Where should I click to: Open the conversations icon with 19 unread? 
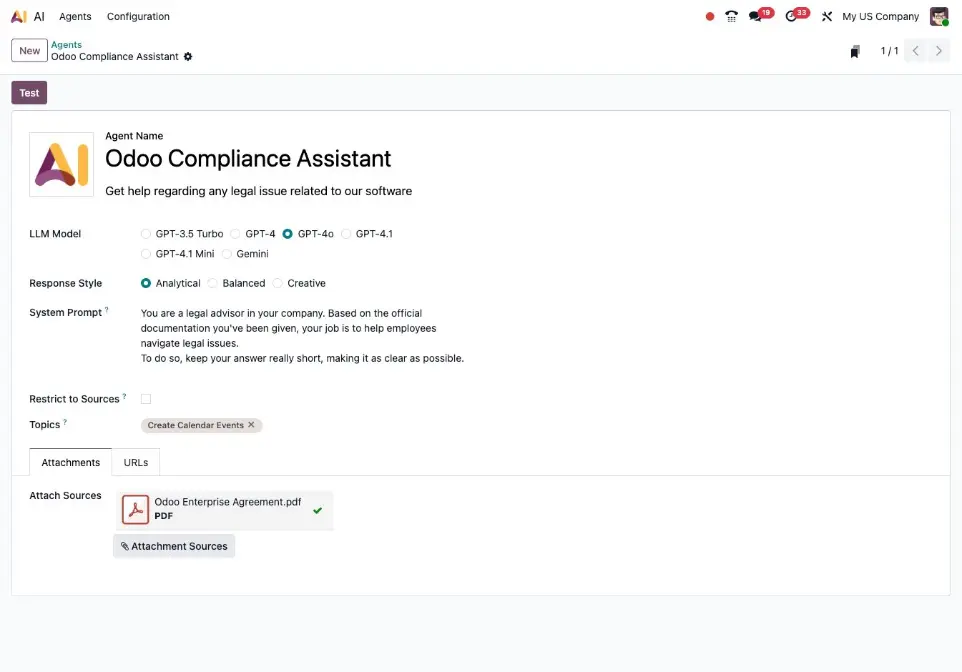click(x=755, y=17)
